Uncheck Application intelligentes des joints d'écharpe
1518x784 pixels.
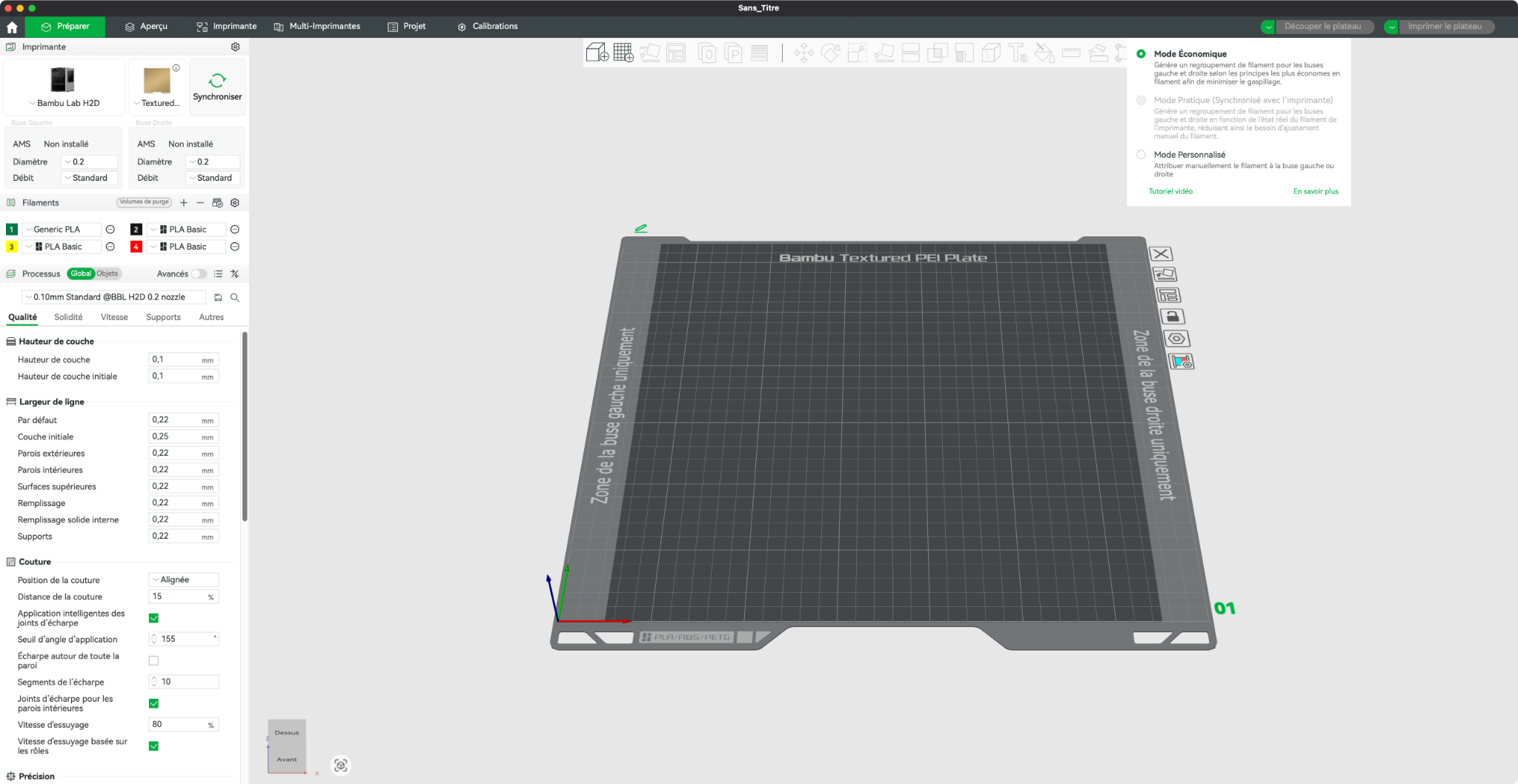click(153, 618)
